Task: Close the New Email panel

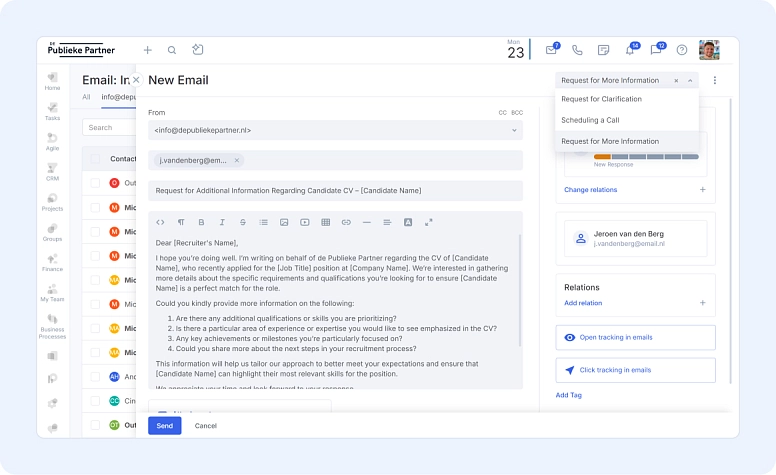Action: [x=136, y=80]
